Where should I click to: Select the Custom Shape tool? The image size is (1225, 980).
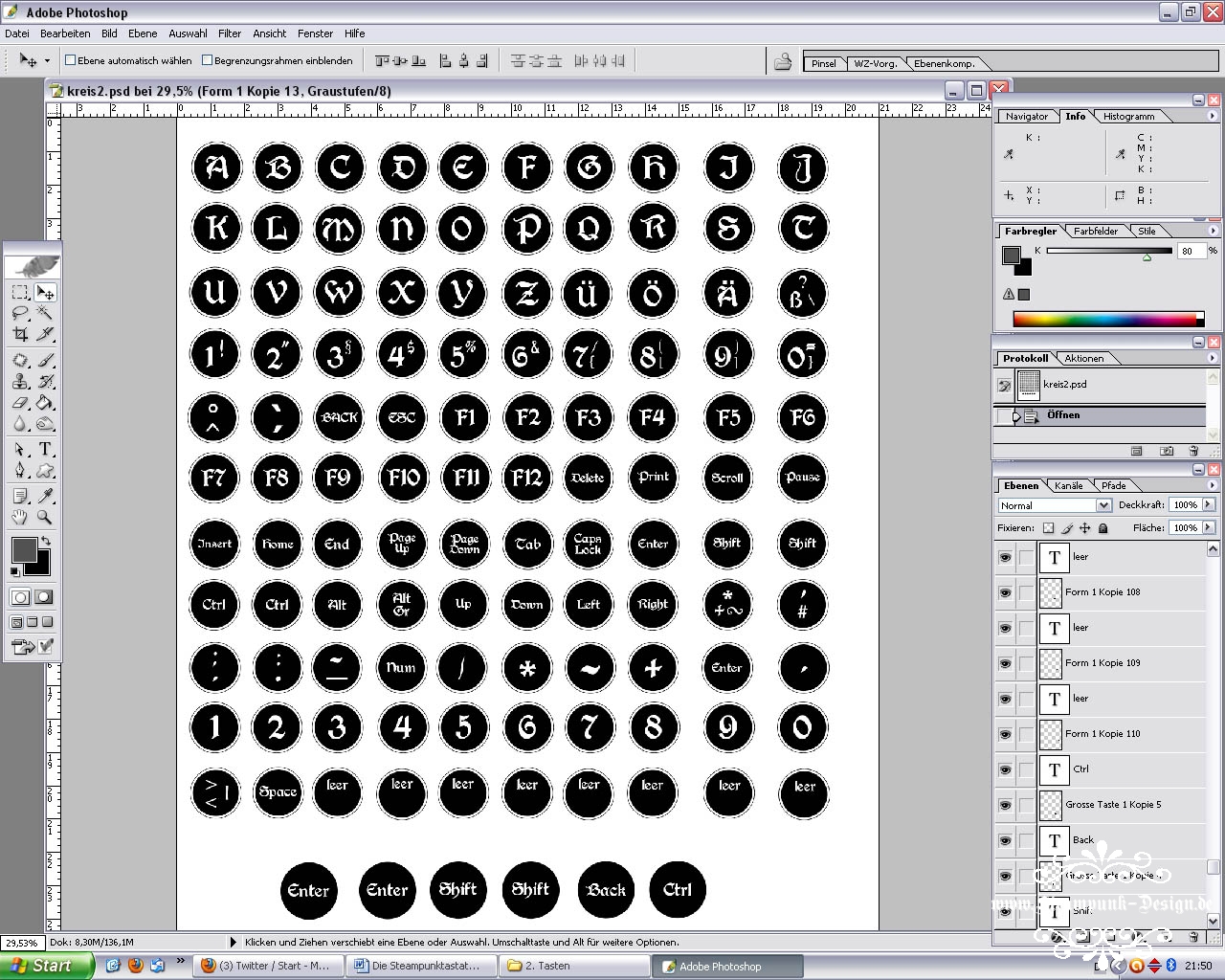[44, 470]
